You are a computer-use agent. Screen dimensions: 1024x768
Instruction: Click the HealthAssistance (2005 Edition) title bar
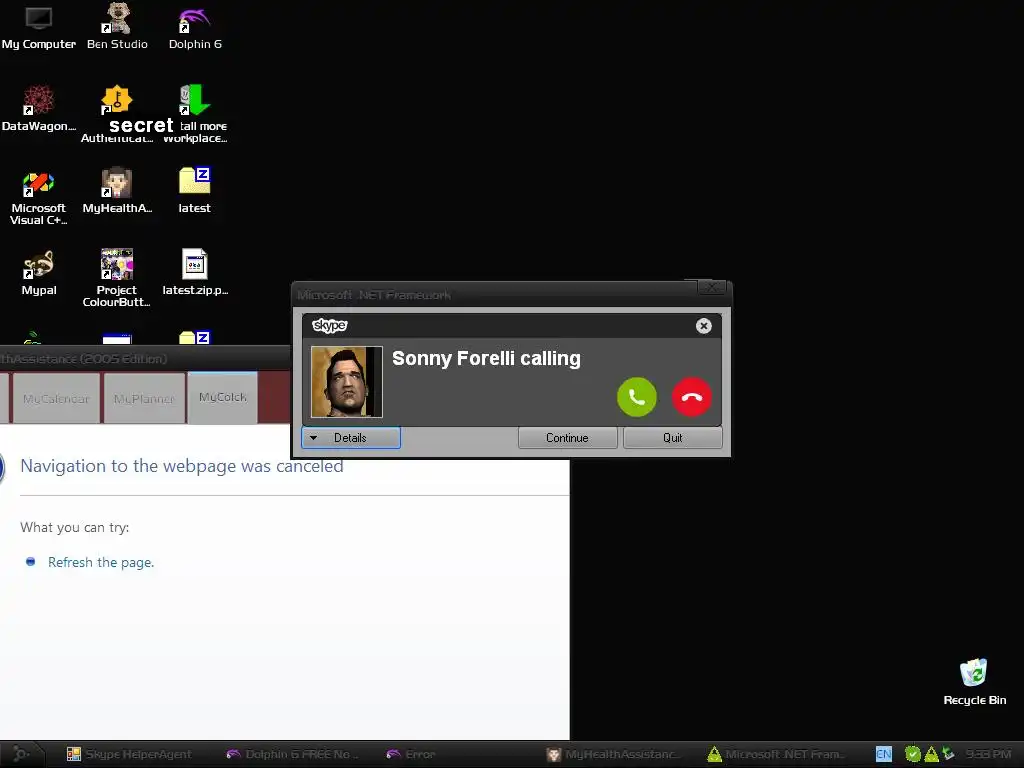pyautogui.click(x=145, y=359)
